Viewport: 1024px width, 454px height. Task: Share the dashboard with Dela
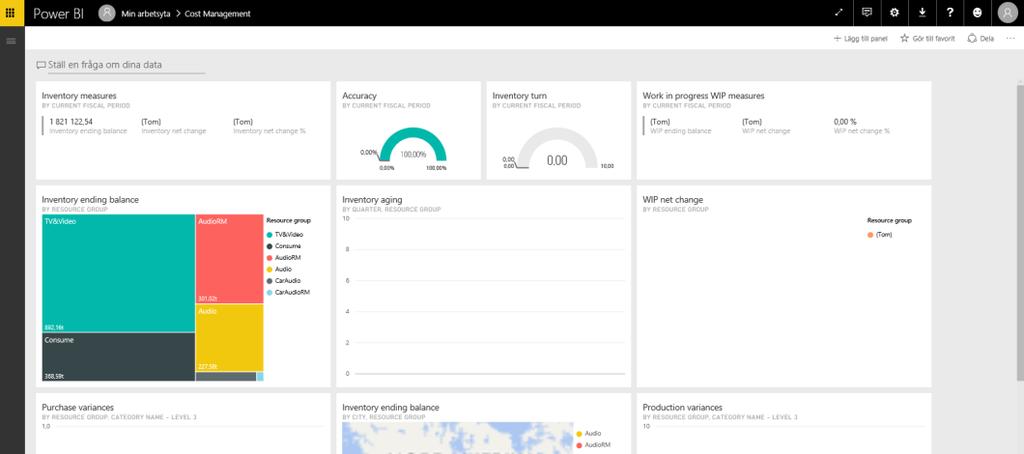click(980, 39)
